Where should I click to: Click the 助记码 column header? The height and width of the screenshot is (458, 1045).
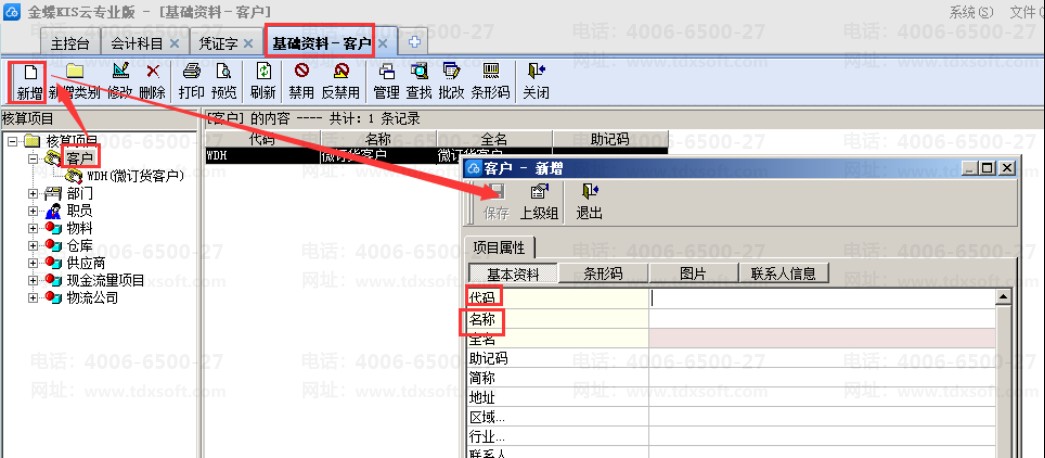click(x=610, y=139)
